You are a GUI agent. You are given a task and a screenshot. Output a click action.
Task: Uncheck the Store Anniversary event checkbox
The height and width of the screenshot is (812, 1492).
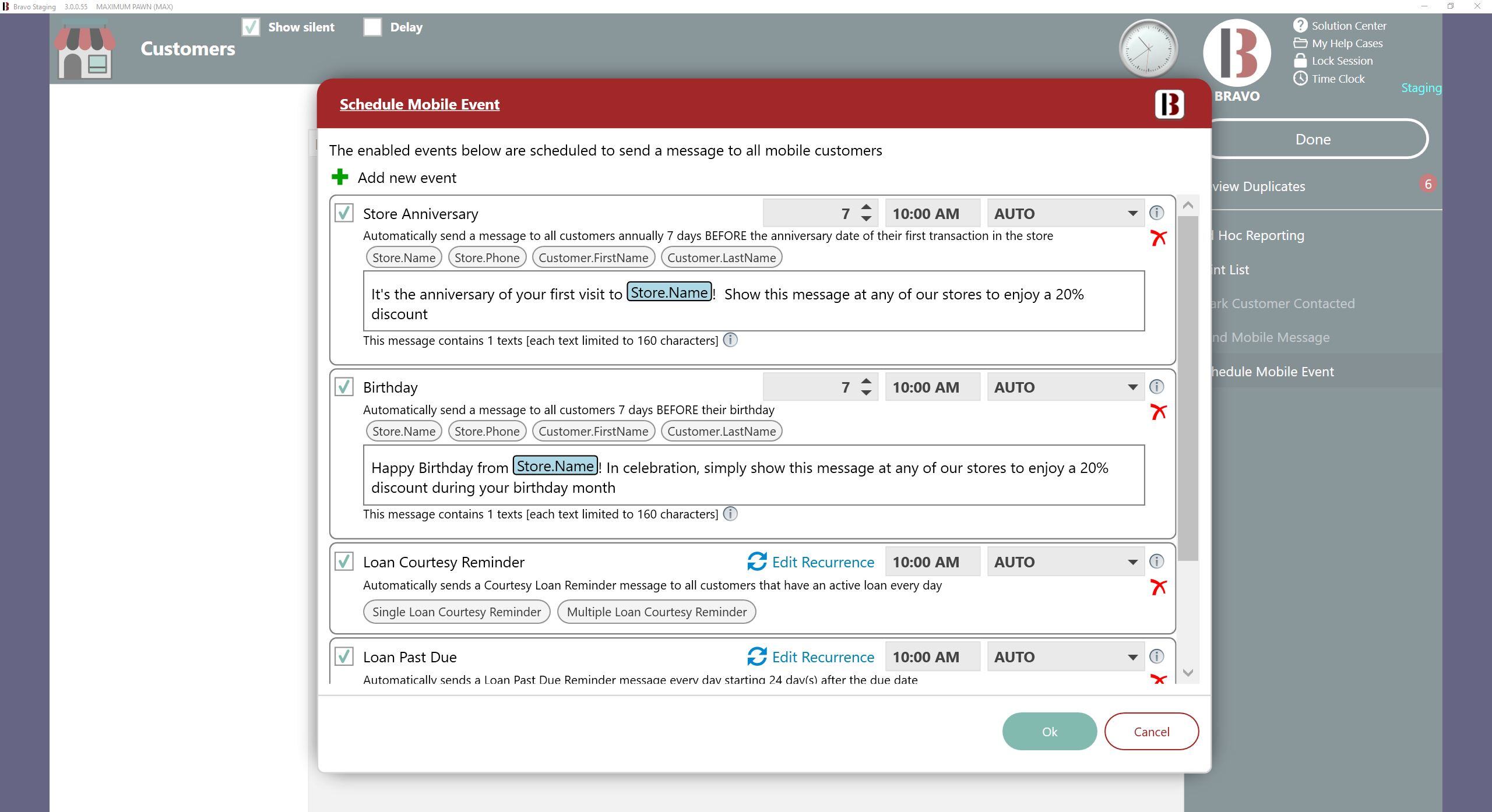(x=344, y=213)
